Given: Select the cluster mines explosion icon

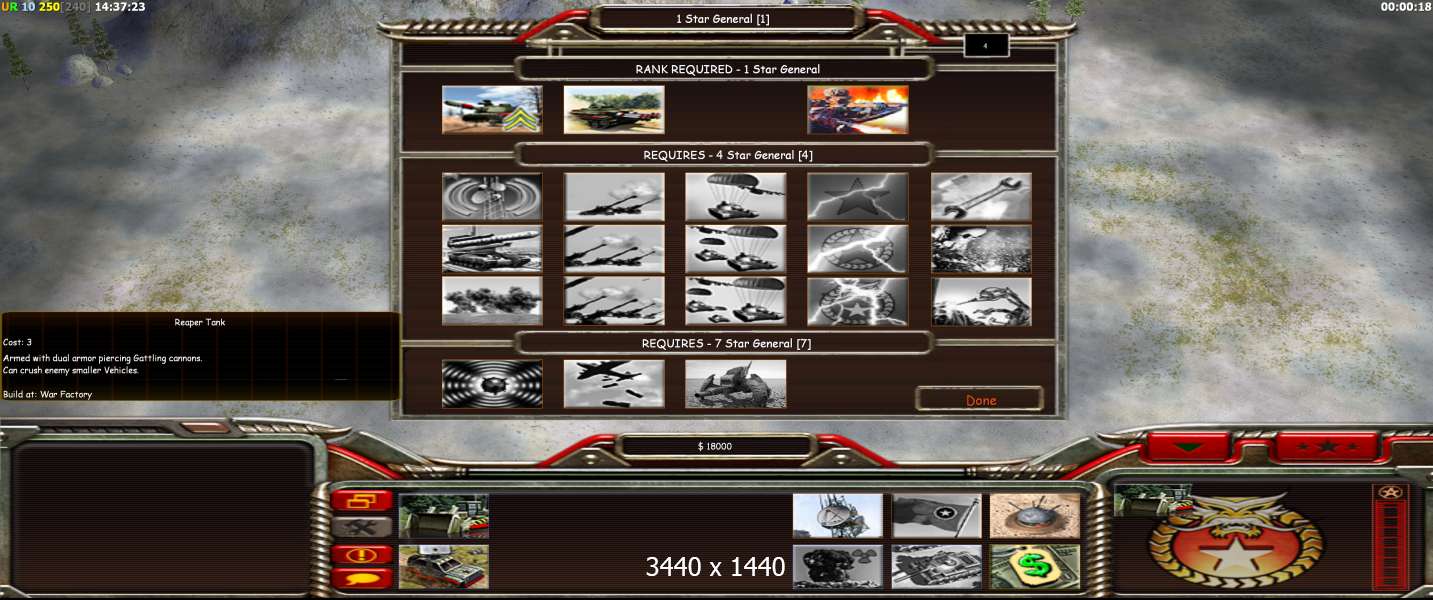Looking at the screenshot, I should (x=981, y=249).
